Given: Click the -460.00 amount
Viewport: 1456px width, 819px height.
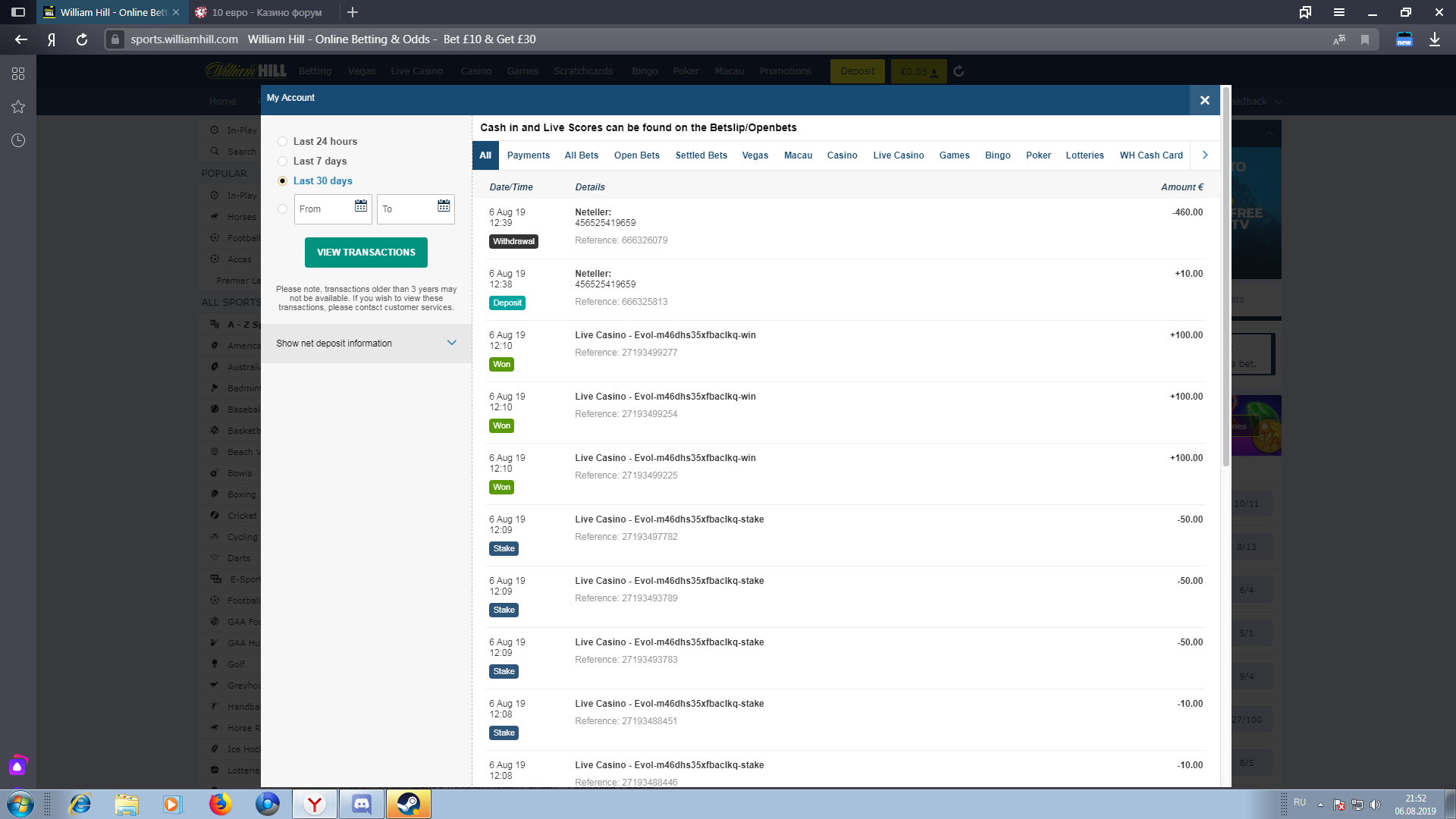Looking at the screenshot, I should (x=1188, y=212).
